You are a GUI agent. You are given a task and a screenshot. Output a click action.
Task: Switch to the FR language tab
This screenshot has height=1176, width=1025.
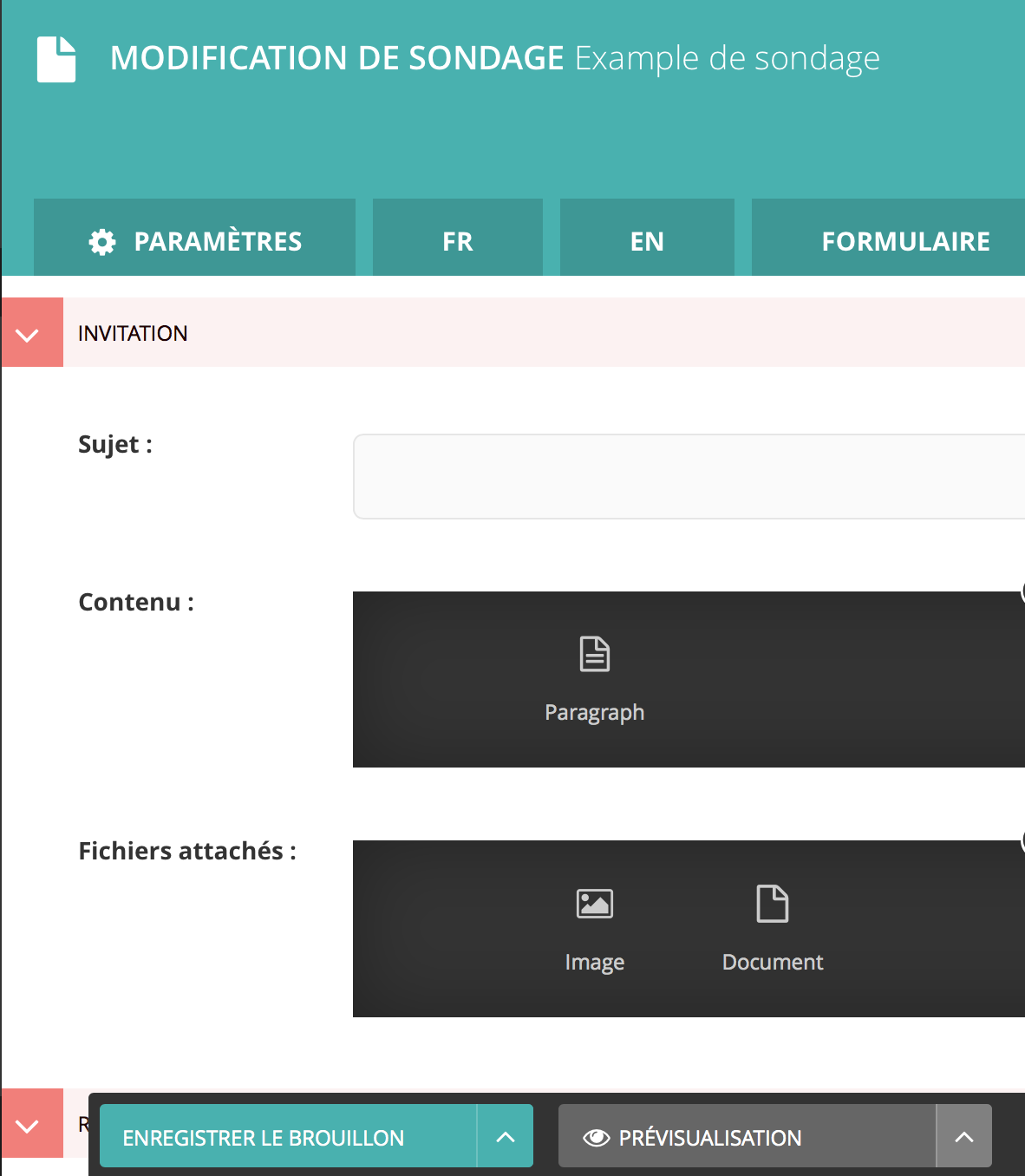[457, 241]
